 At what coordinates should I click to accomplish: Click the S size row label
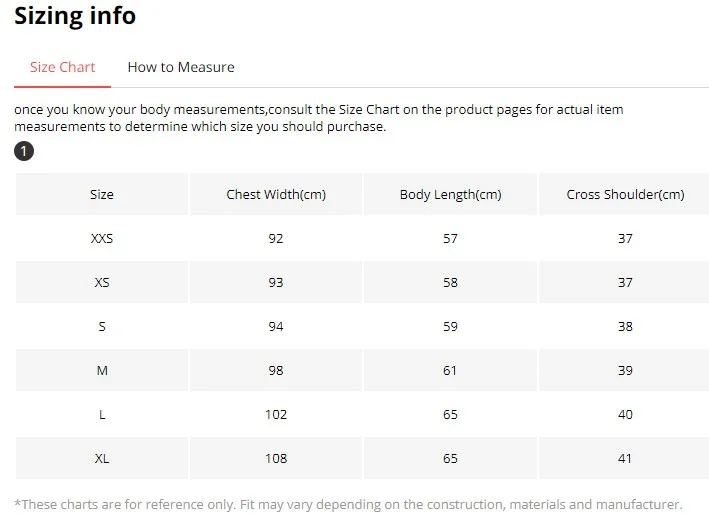coord(102,326)
